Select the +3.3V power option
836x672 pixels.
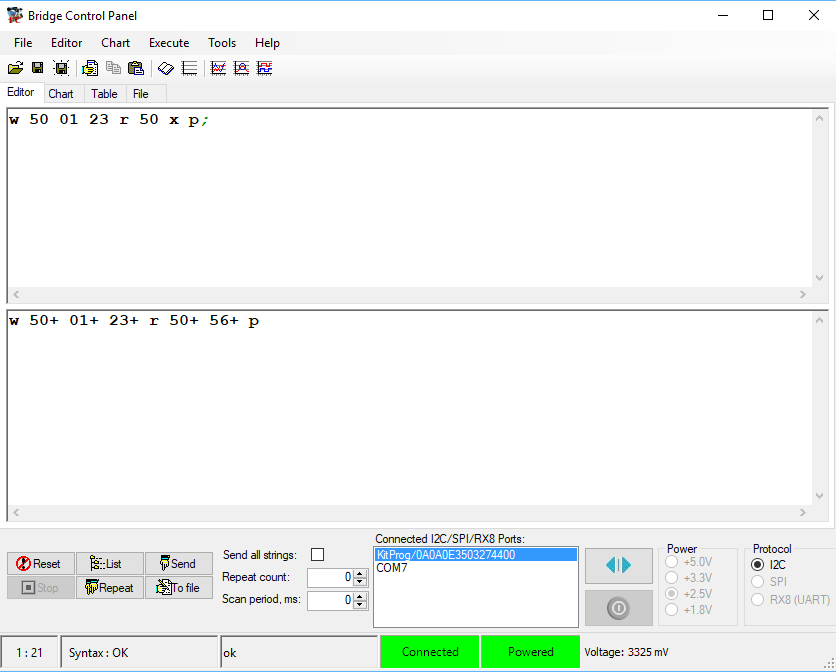672,578
